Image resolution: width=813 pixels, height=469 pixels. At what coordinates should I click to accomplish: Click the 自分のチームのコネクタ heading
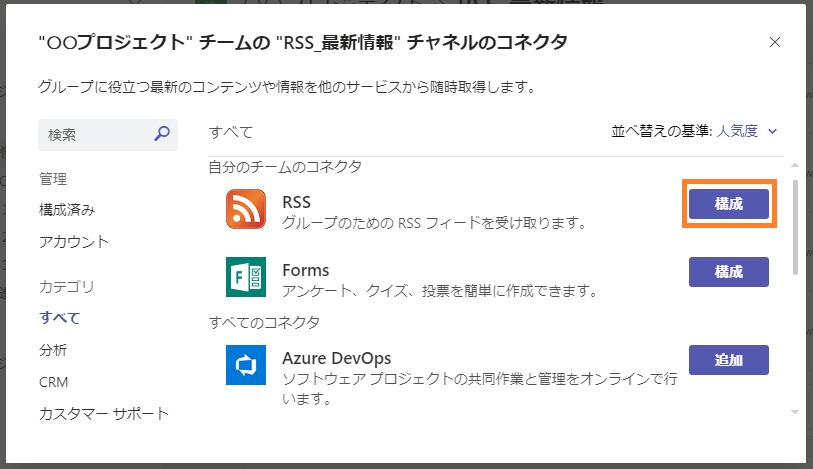285,167
